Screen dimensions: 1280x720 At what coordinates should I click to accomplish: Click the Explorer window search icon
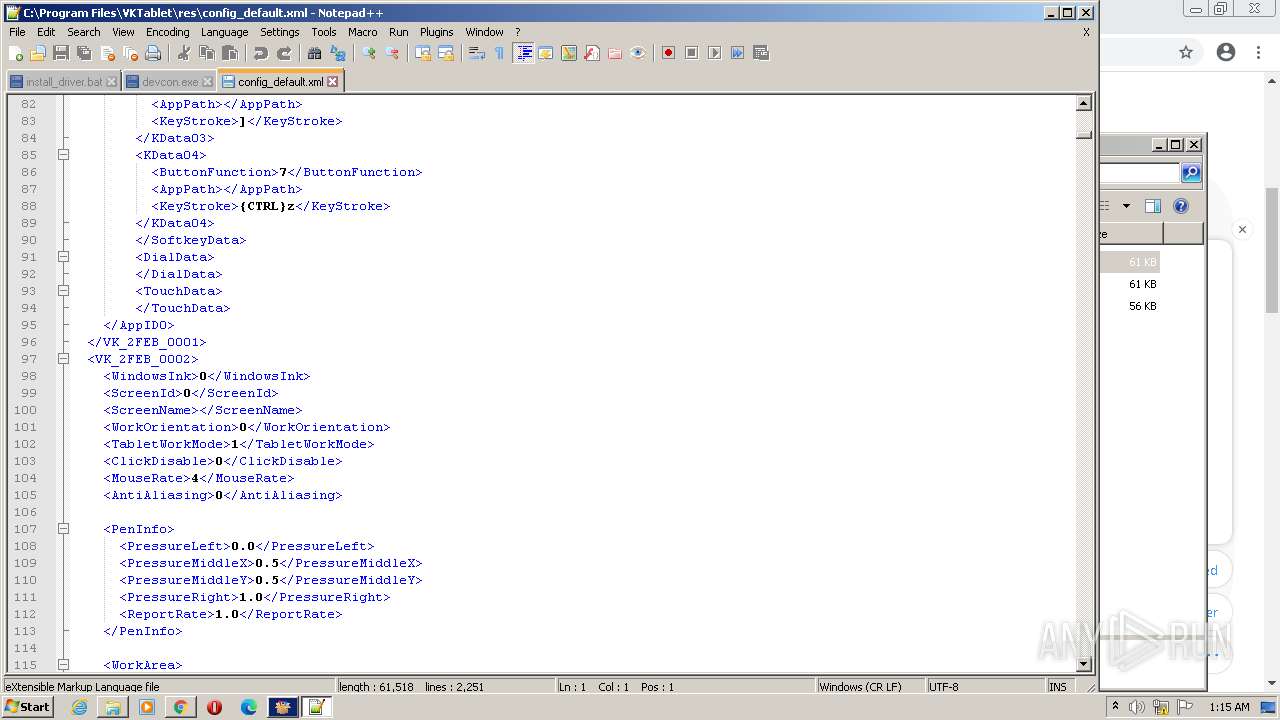1191,173
